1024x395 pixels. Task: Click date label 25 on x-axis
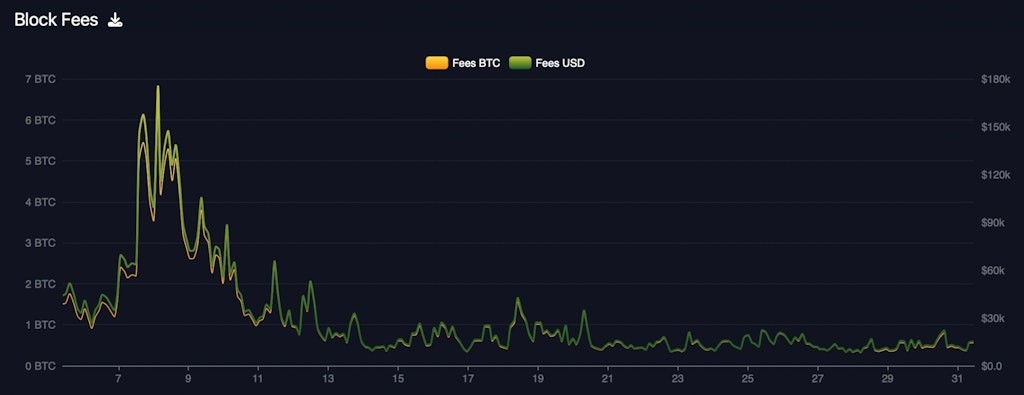[748, 379]
